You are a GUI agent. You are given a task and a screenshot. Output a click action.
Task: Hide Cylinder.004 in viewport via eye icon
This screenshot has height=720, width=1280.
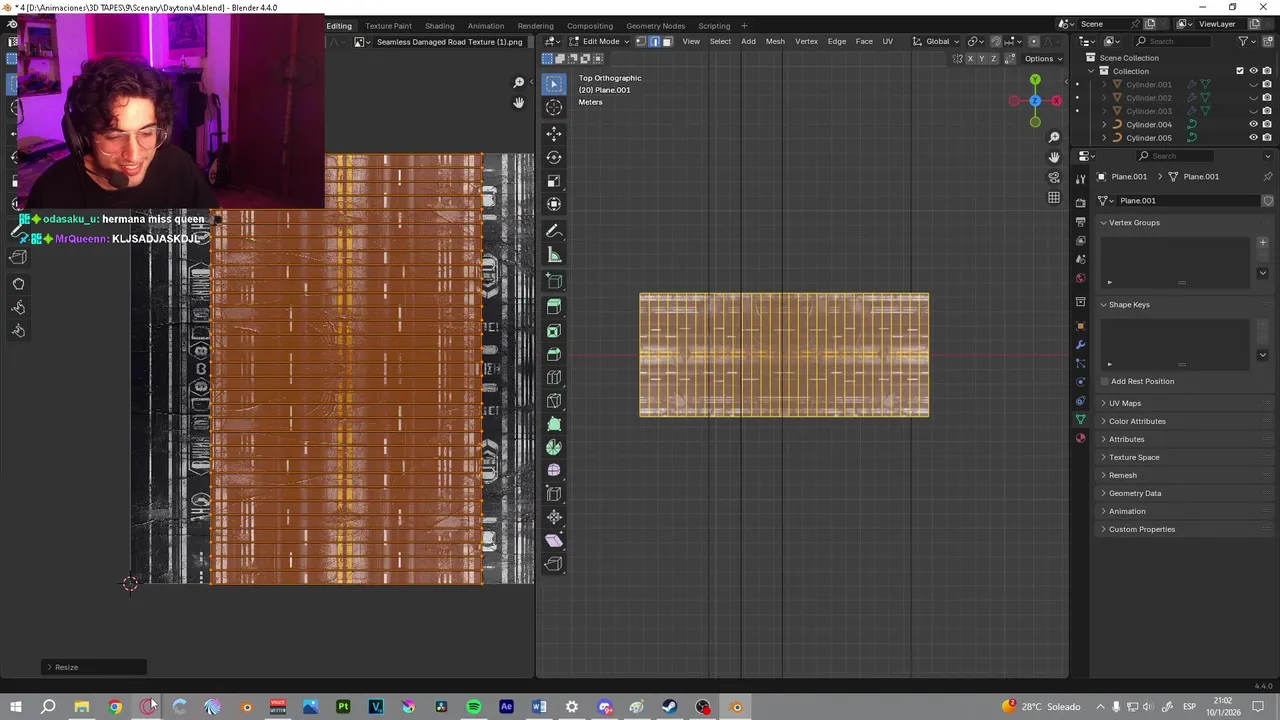tap(1254, 124)
